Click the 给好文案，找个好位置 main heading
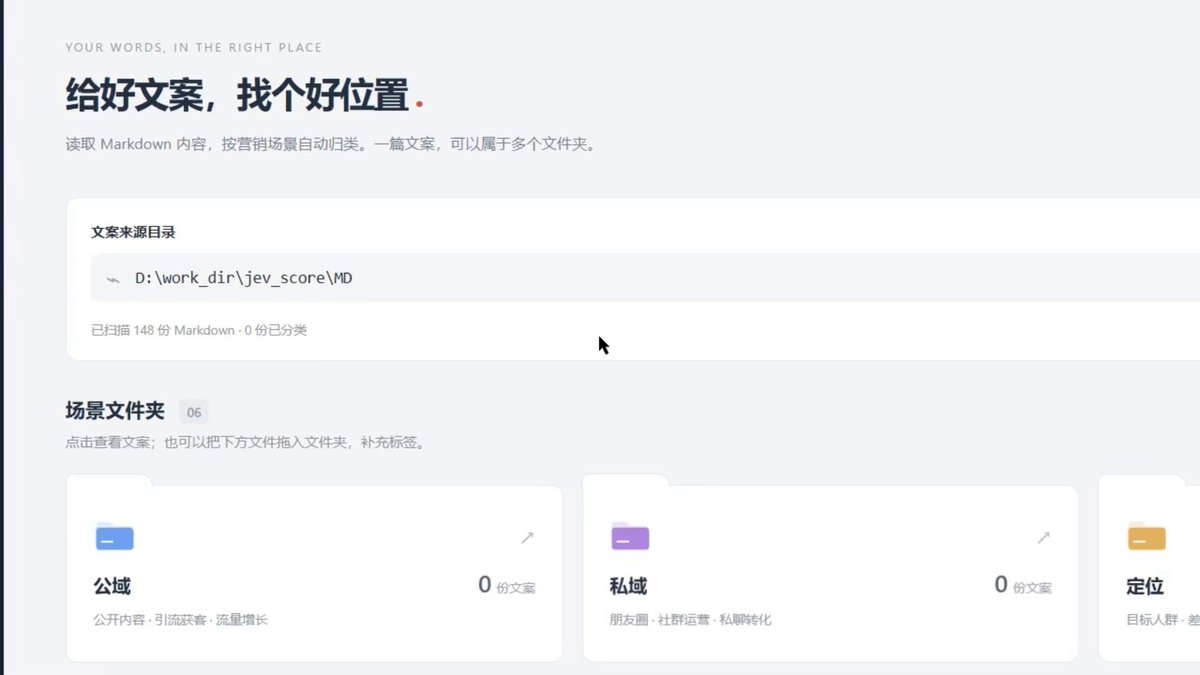The image size is (1200, 675). pyautogui.click(x=238, y=97)
